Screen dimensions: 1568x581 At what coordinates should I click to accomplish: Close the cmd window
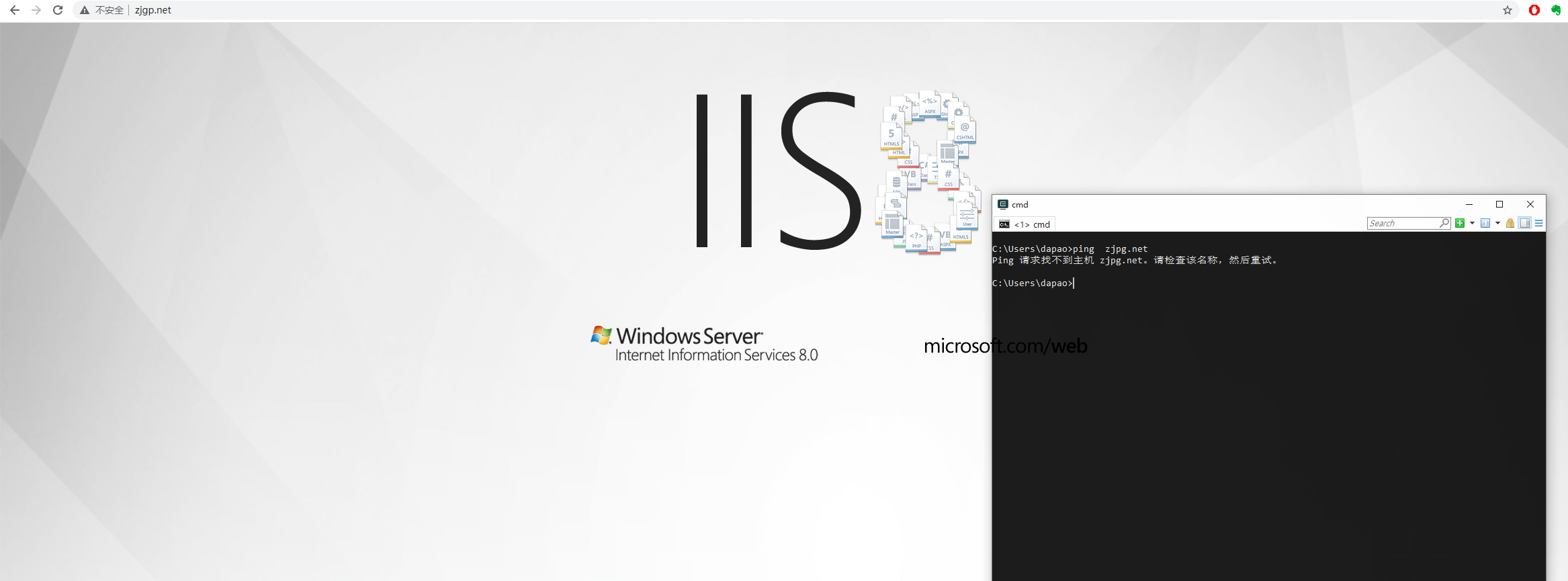point(1530,204)
